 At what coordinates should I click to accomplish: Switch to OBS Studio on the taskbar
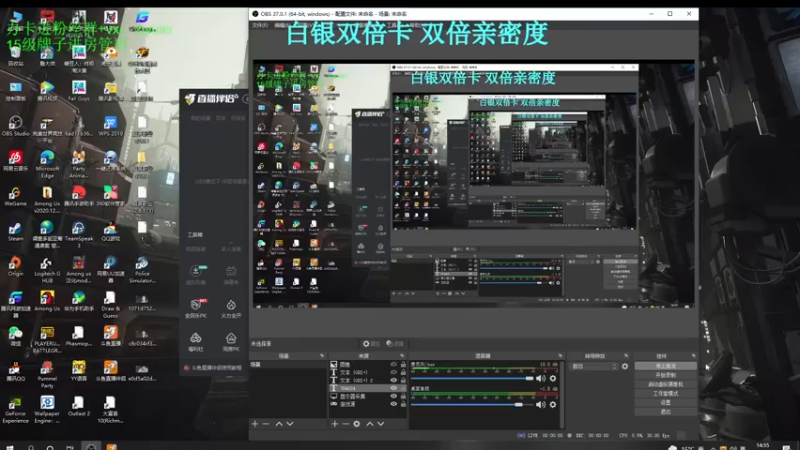point(91,446)
